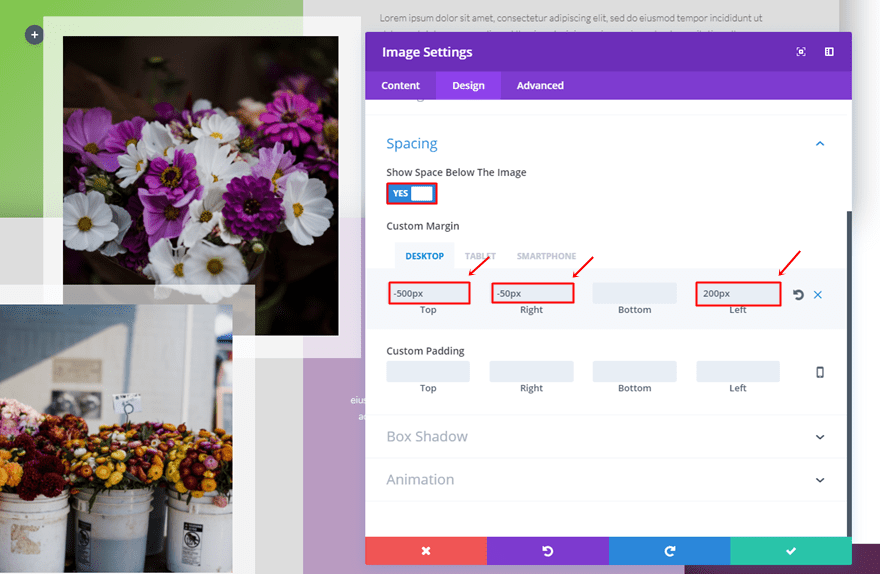880x574 pixels.
Task: Discard changes with red X button
Action: pos(425,551)
